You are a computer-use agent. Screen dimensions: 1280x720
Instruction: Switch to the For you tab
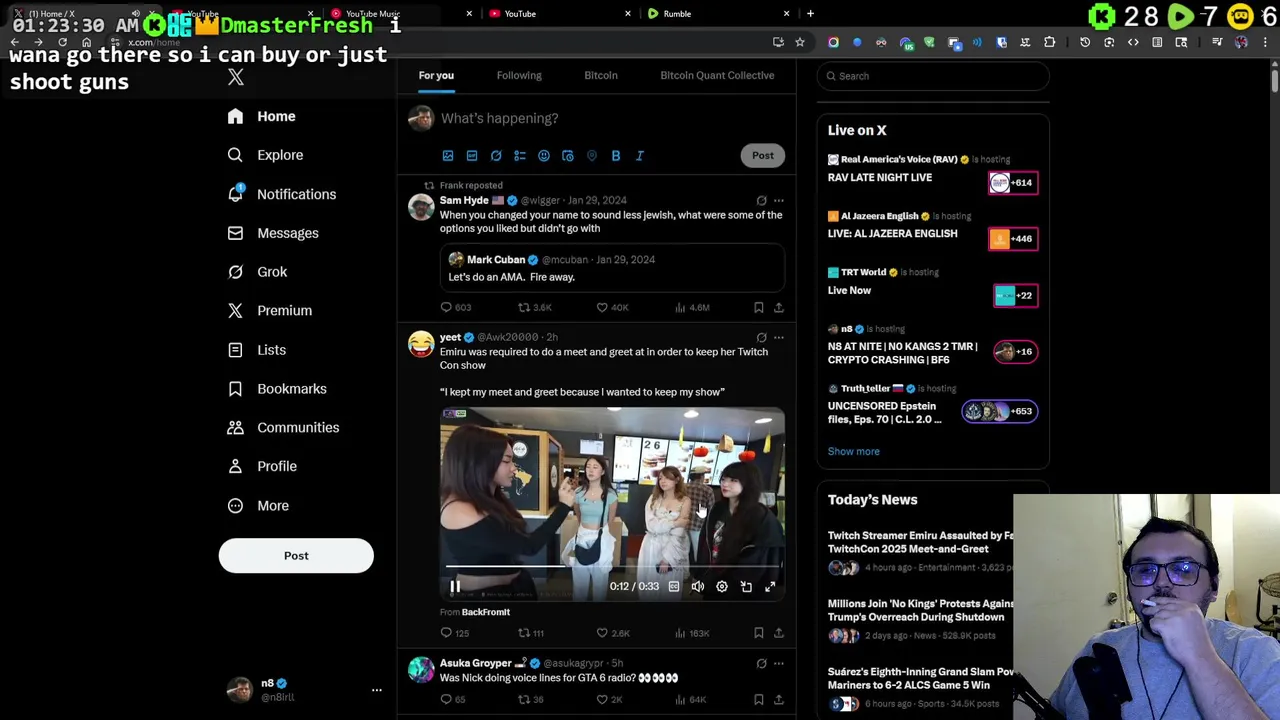point(436,76)
